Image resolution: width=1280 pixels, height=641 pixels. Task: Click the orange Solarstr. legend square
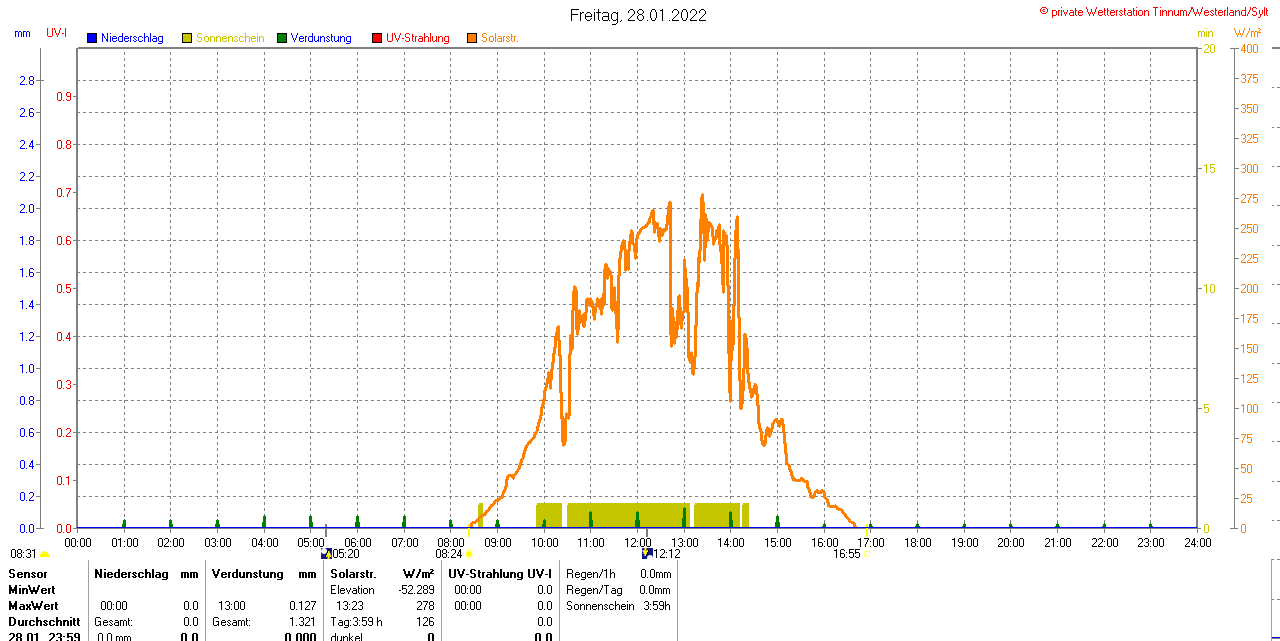[472, 38]
